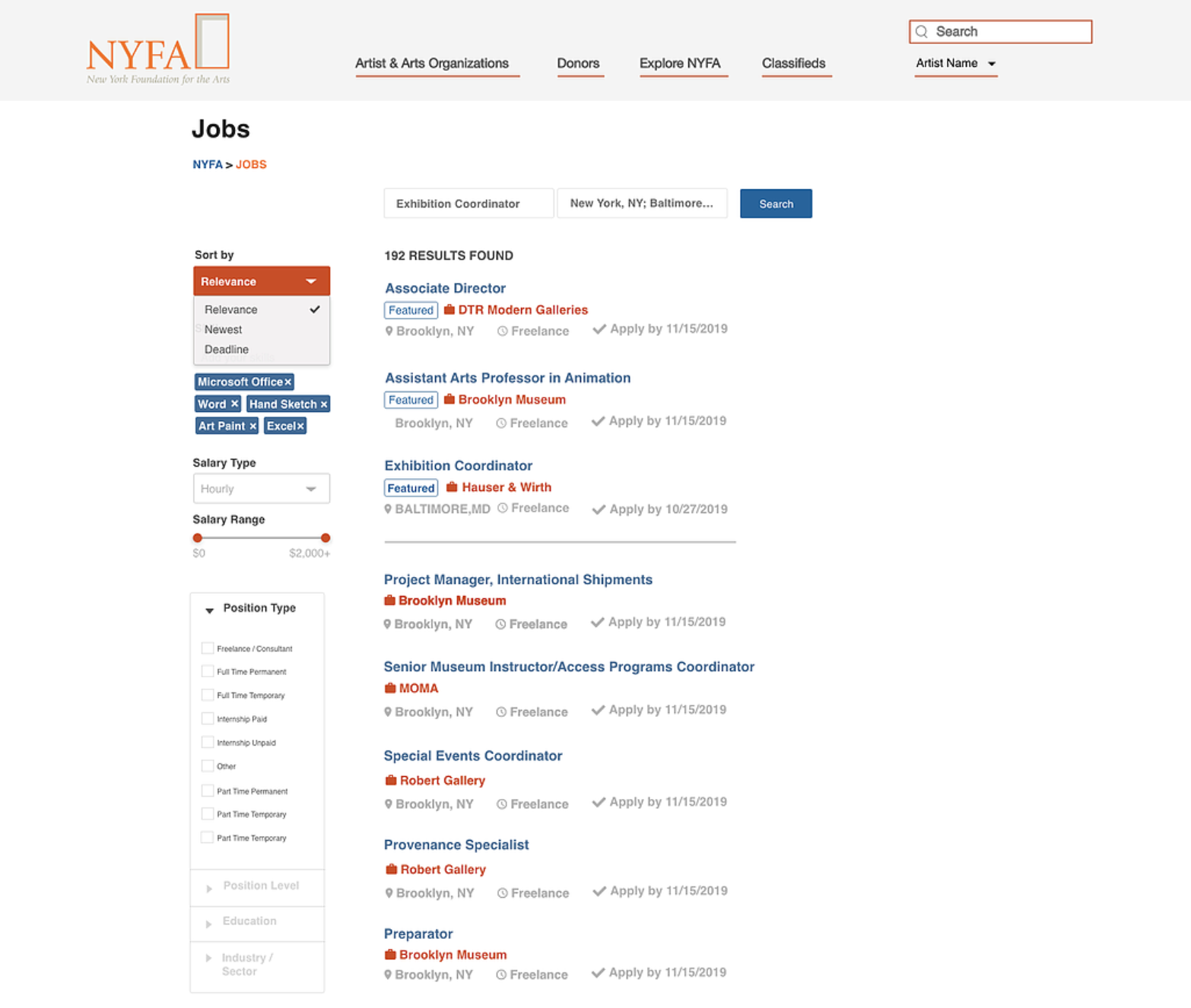Click the salary range maximum handle
The image size is (1191, 1008).
[326, 537]
